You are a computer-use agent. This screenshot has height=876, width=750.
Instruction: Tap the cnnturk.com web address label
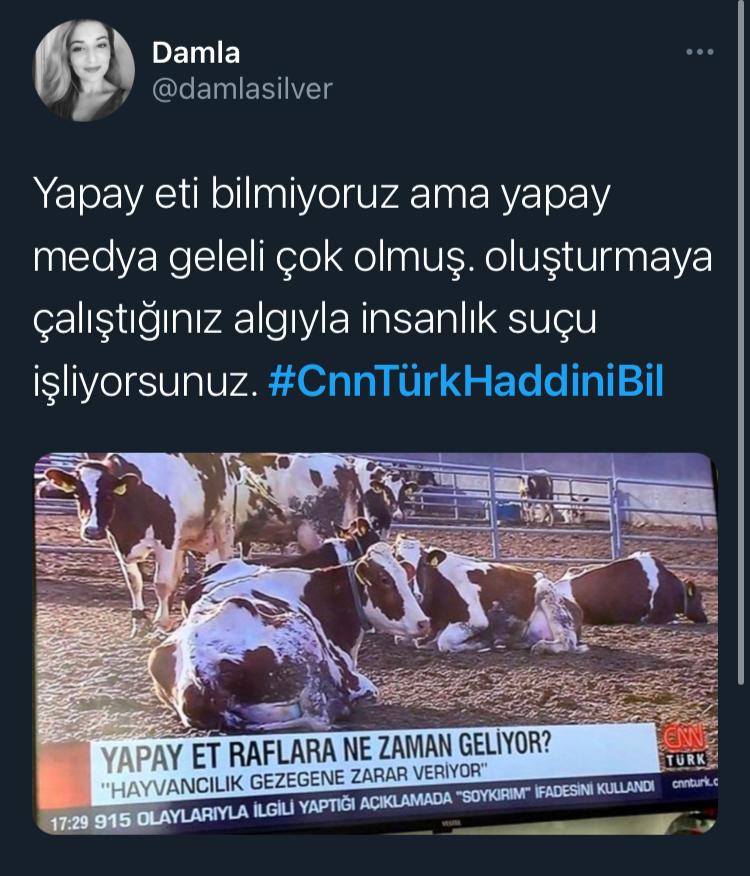(694, 783)
